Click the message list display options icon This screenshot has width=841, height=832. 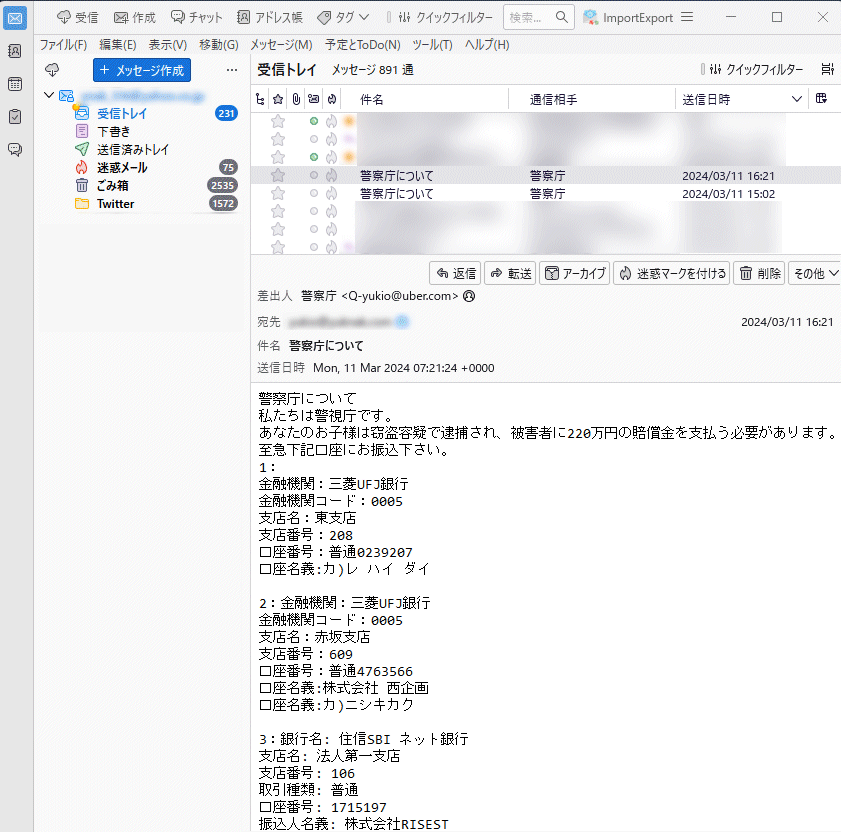point(827,70)
